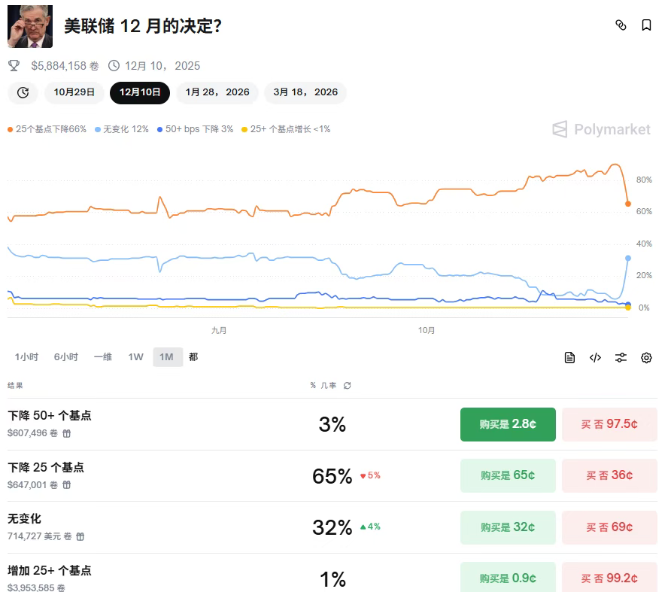Bookmark this Fed decision market
Image resolution: width=658 pixels, height=613 pixels.
pos(646,25)
